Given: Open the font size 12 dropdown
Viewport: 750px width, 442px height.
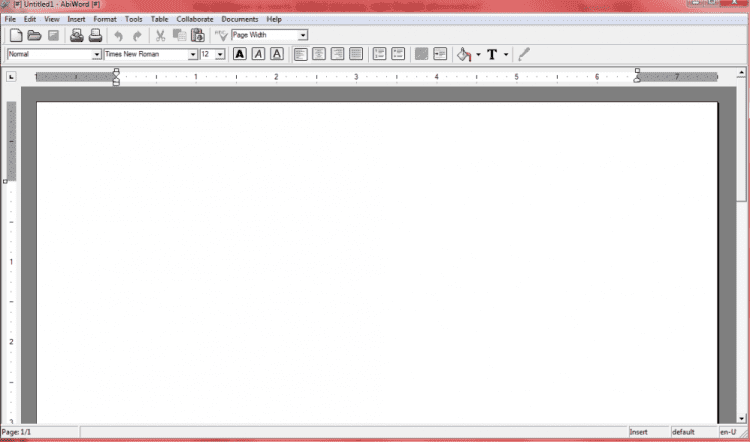Looking at the screenshot, I should click(x=220, y=54).
